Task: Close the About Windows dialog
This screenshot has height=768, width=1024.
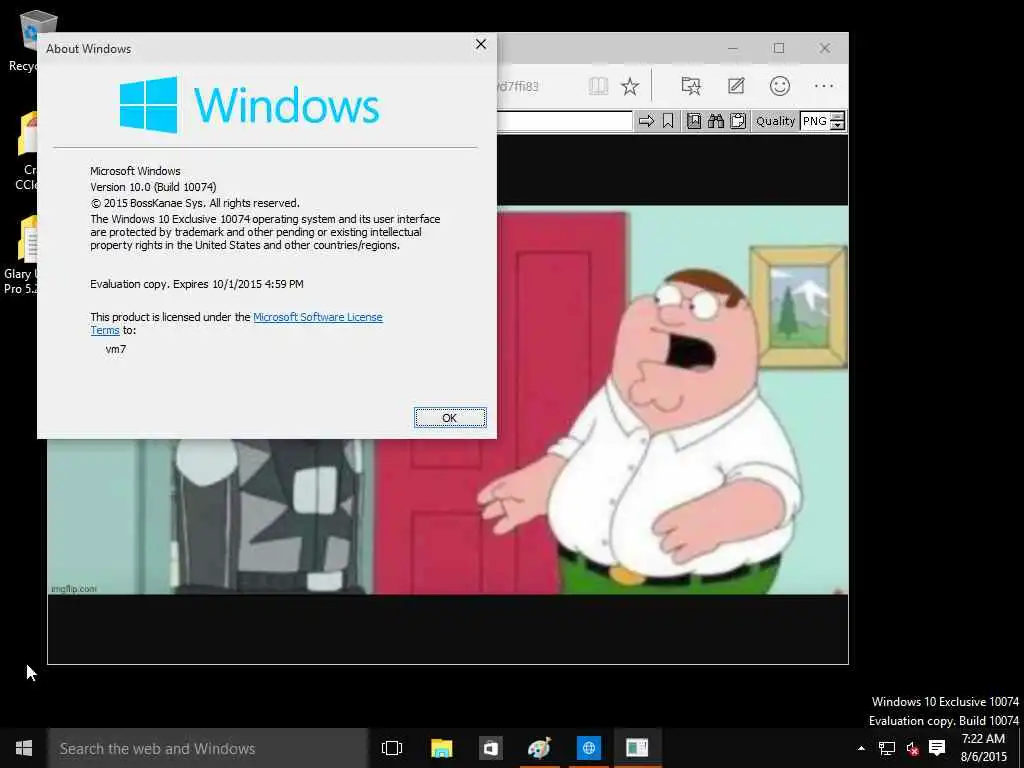Action: 481,44
